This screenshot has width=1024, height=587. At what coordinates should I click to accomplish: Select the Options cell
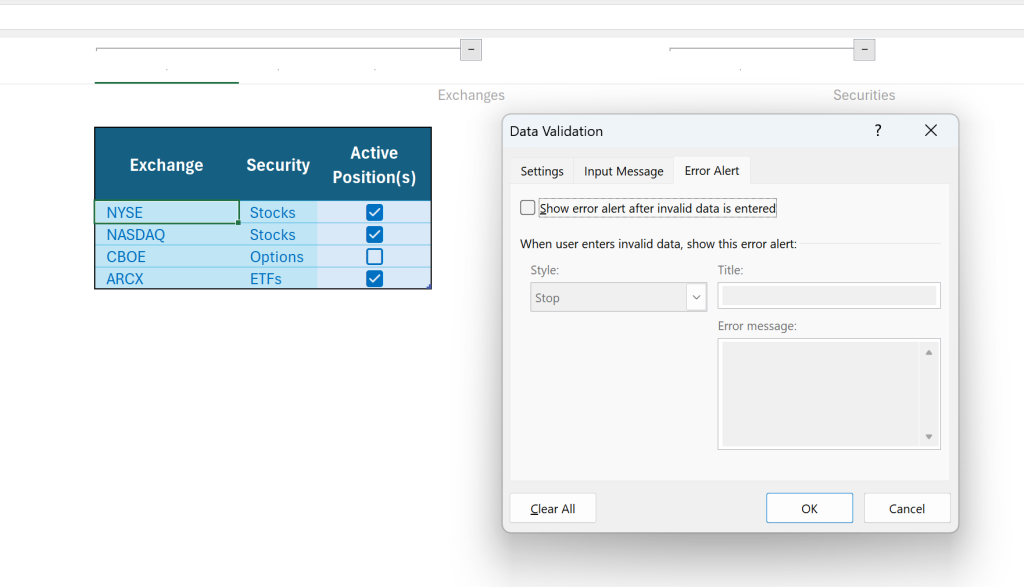[278, 257]
